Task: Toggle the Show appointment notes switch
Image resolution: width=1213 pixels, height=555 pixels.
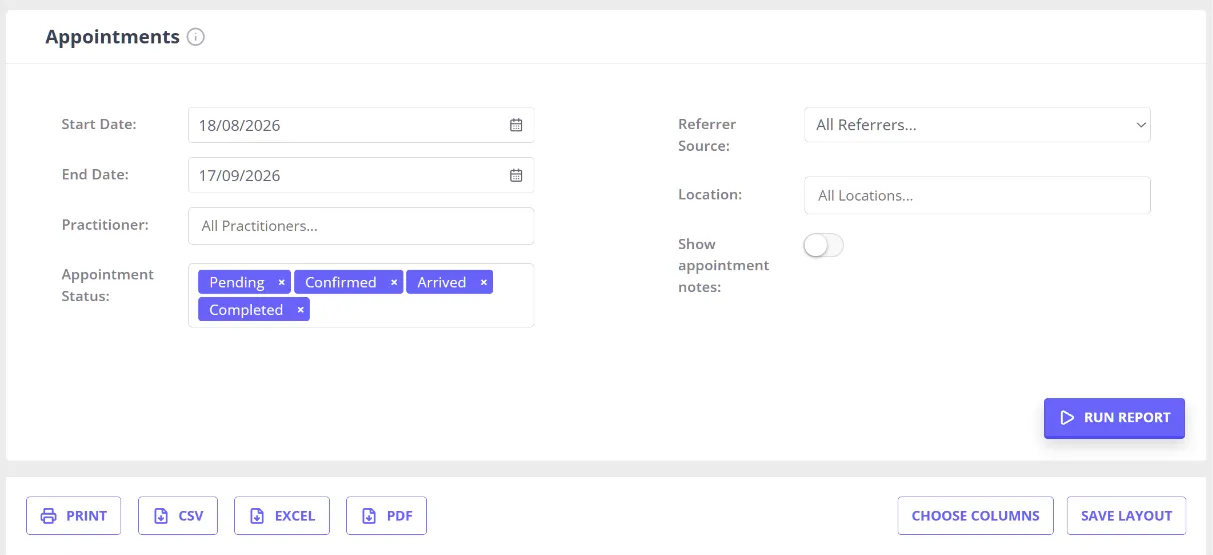Action: (x=824, y=245)
